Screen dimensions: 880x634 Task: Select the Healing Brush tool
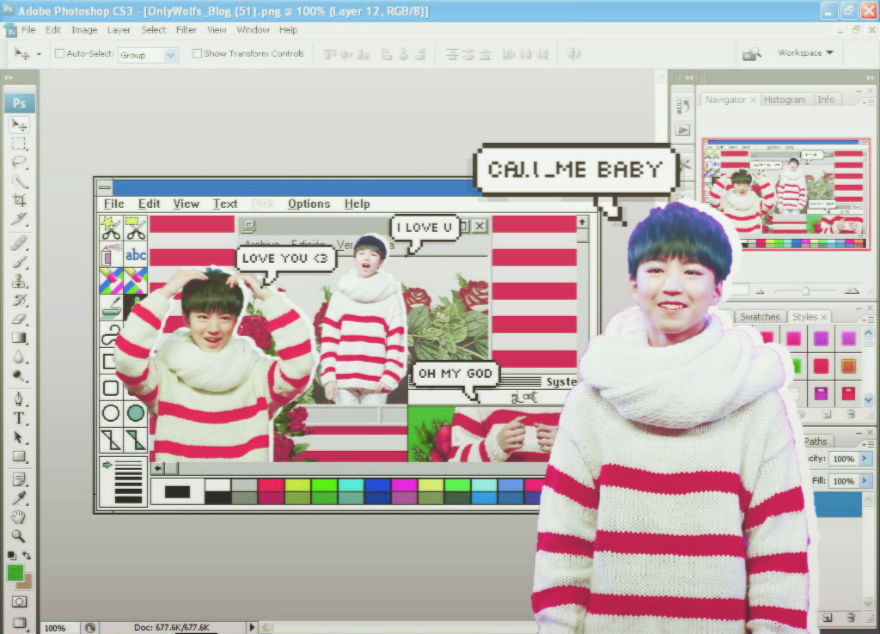coord(19,243)
